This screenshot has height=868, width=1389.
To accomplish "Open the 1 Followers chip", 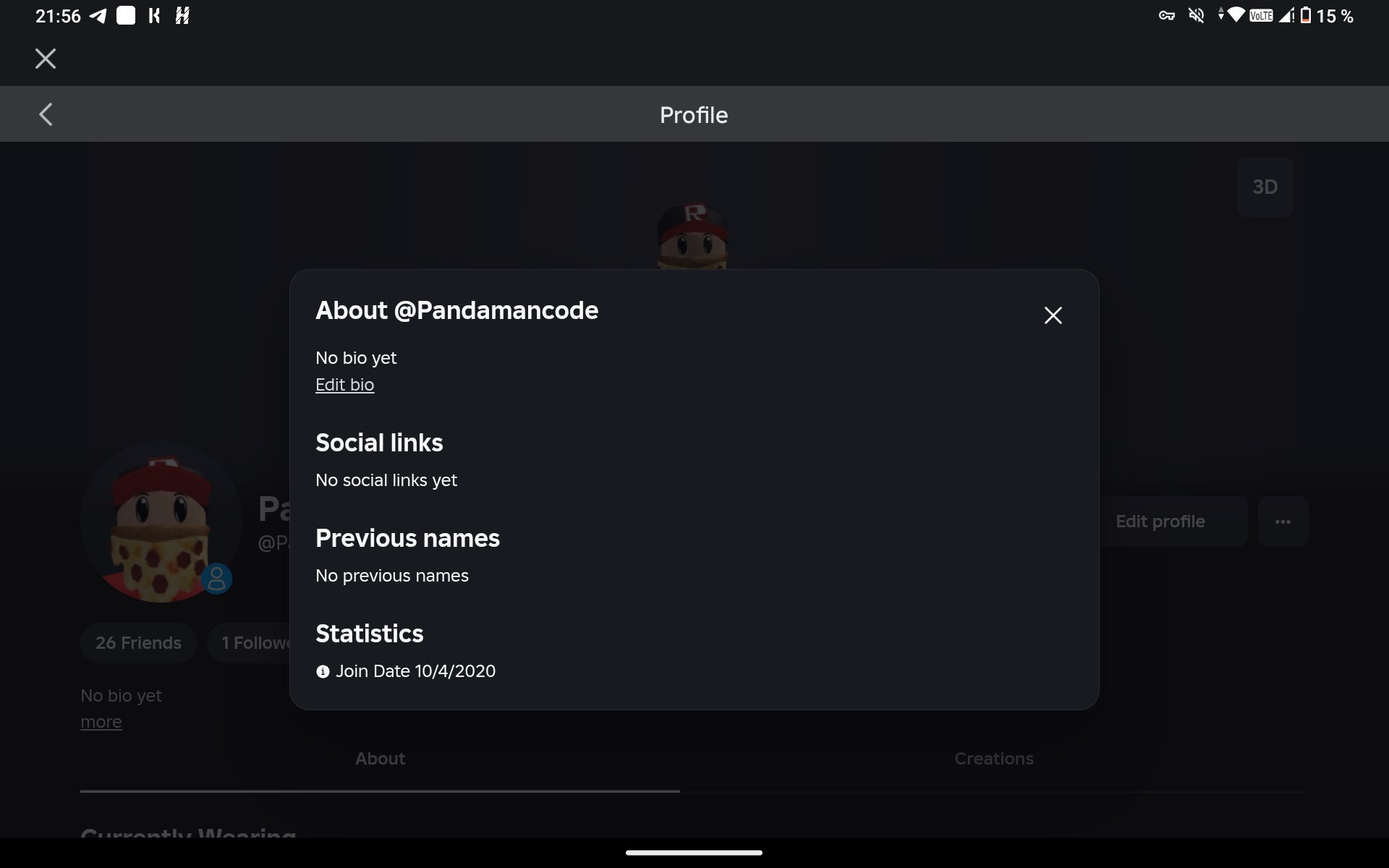I will click(249, 643).
